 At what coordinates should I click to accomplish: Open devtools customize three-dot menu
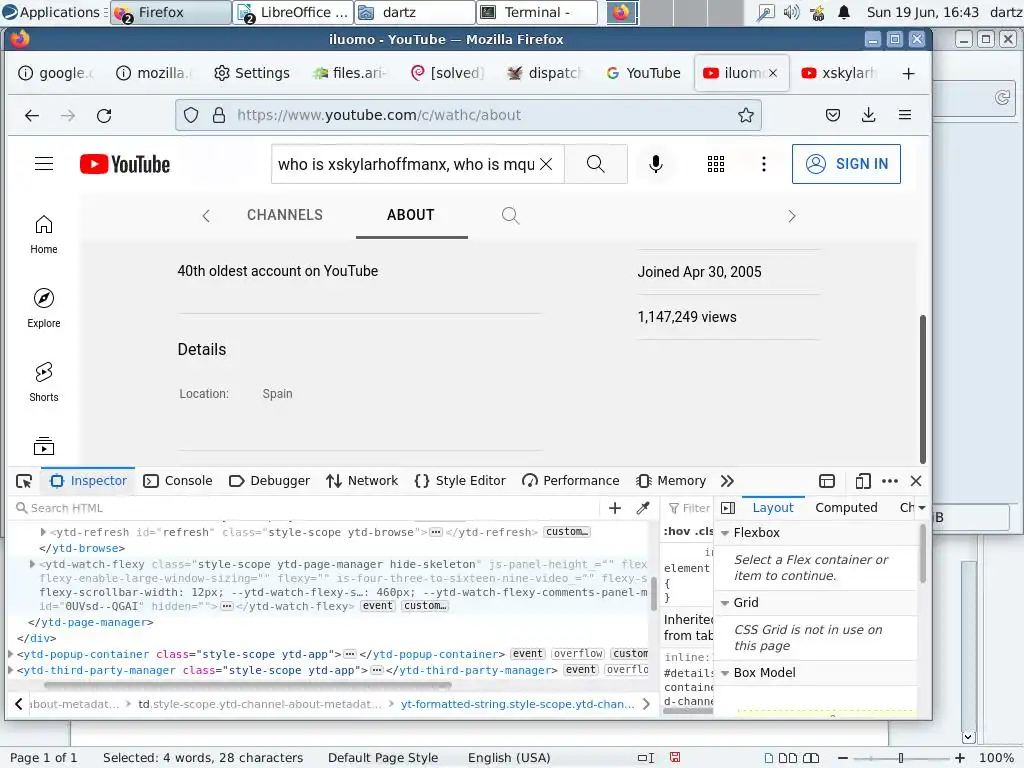point(889,481)
